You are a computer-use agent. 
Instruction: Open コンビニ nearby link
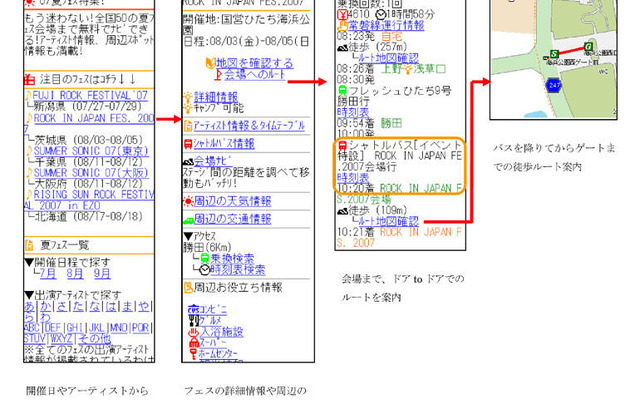[x=213, y=309]
